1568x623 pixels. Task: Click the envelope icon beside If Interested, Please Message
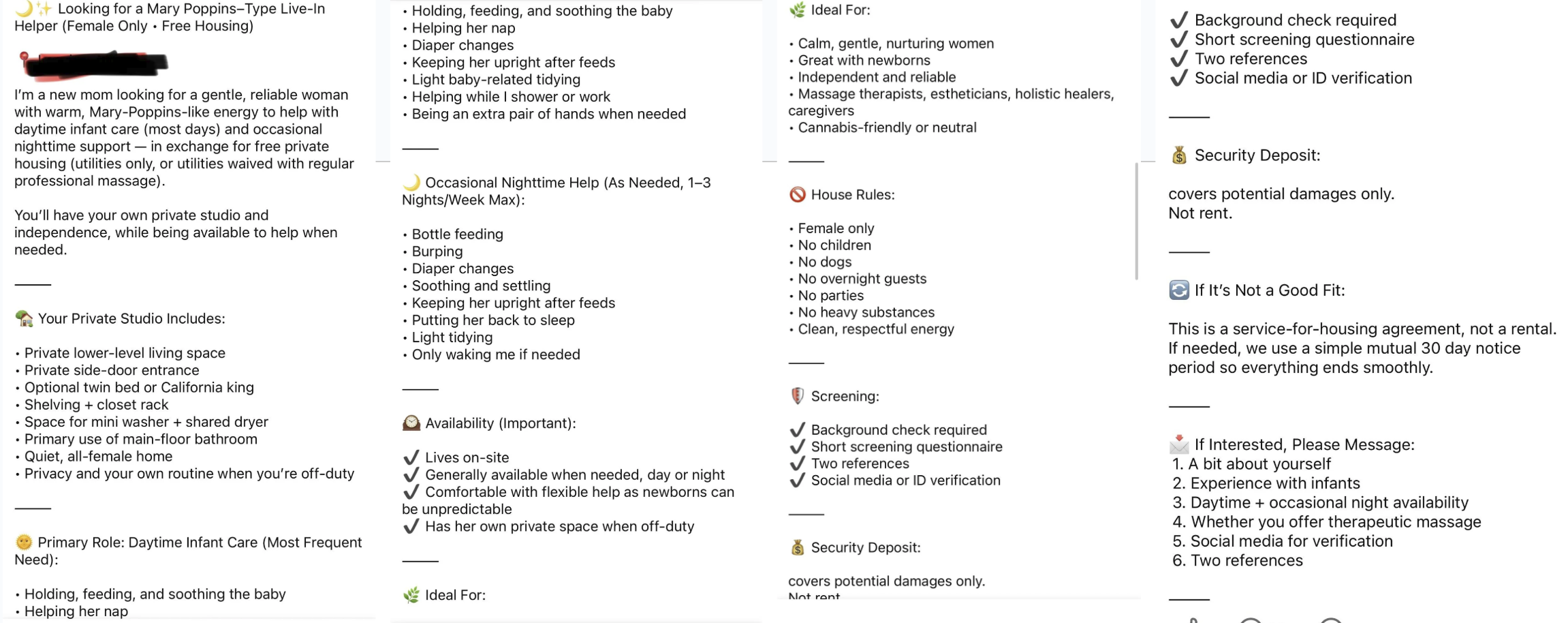(1179, 444)
